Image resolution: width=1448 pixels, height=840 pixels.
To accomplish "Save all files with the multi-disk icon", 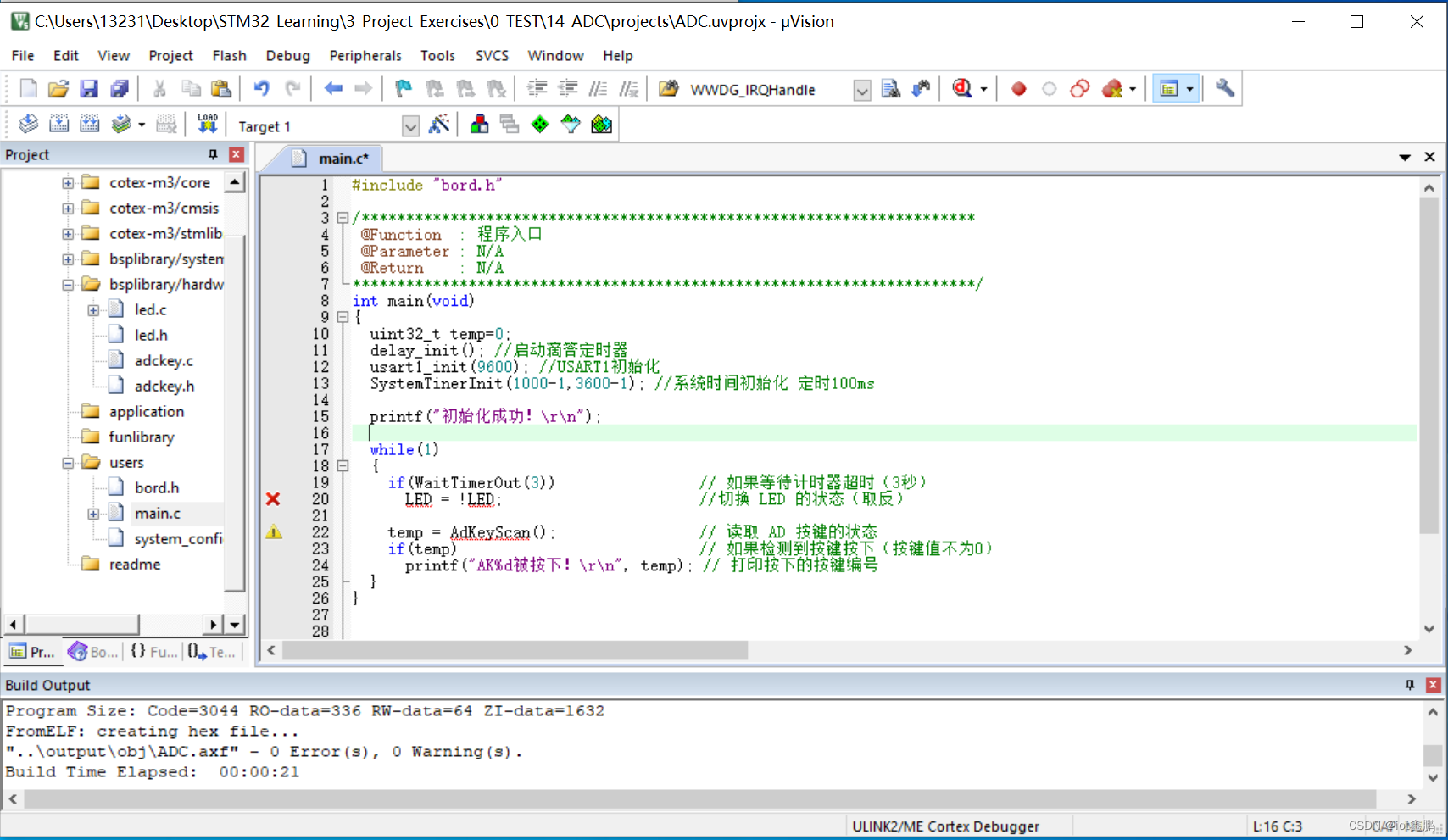I will point(120,89).
